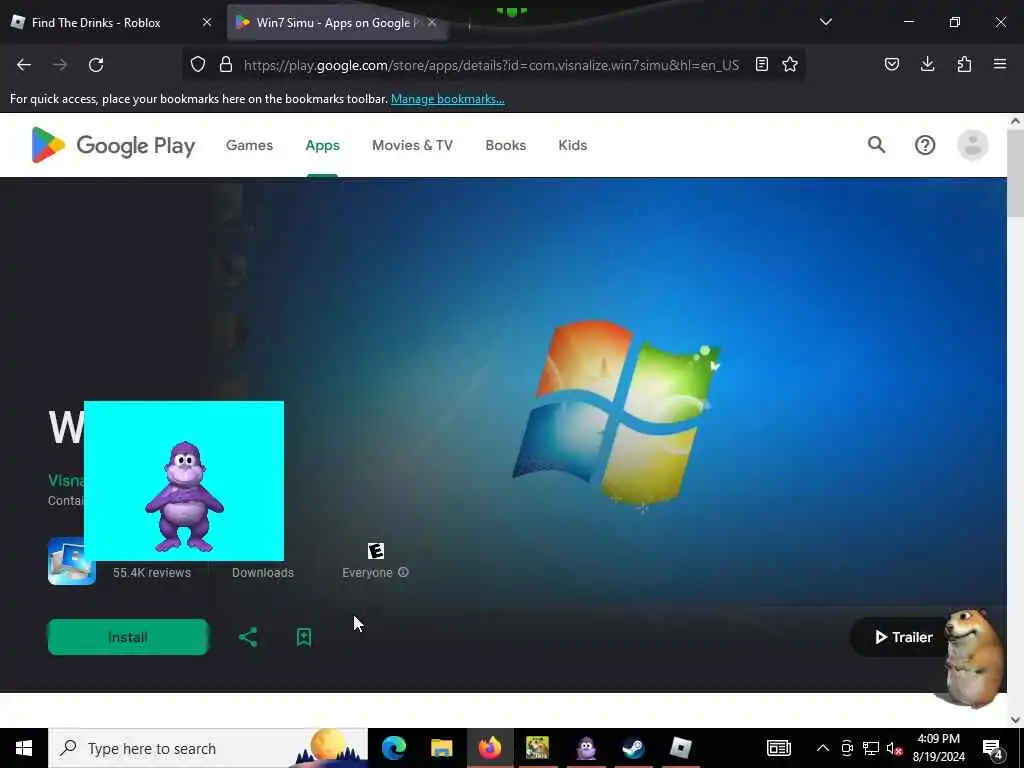
Task: Add the app to wishlist bookmark icon
Action: coord(304,637)
